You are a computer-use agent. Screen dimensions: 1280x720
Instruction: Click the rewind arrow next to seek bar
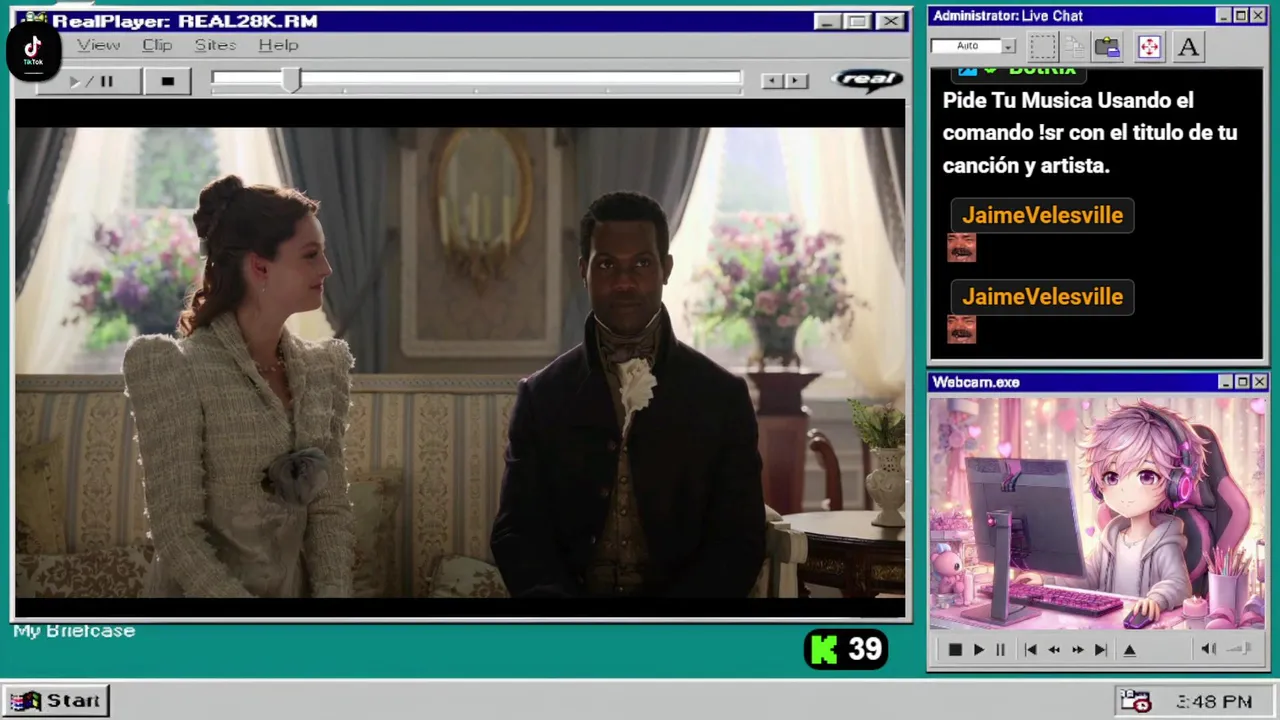pyautogui.click(x=771, y=81)
